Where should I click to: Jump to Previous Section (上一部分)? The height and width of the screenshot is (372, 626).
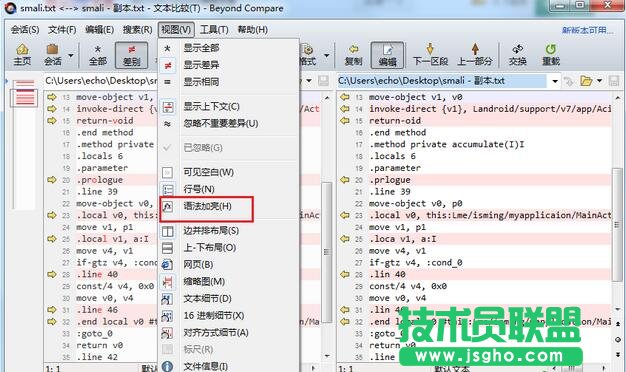click(x=475, y=55)
